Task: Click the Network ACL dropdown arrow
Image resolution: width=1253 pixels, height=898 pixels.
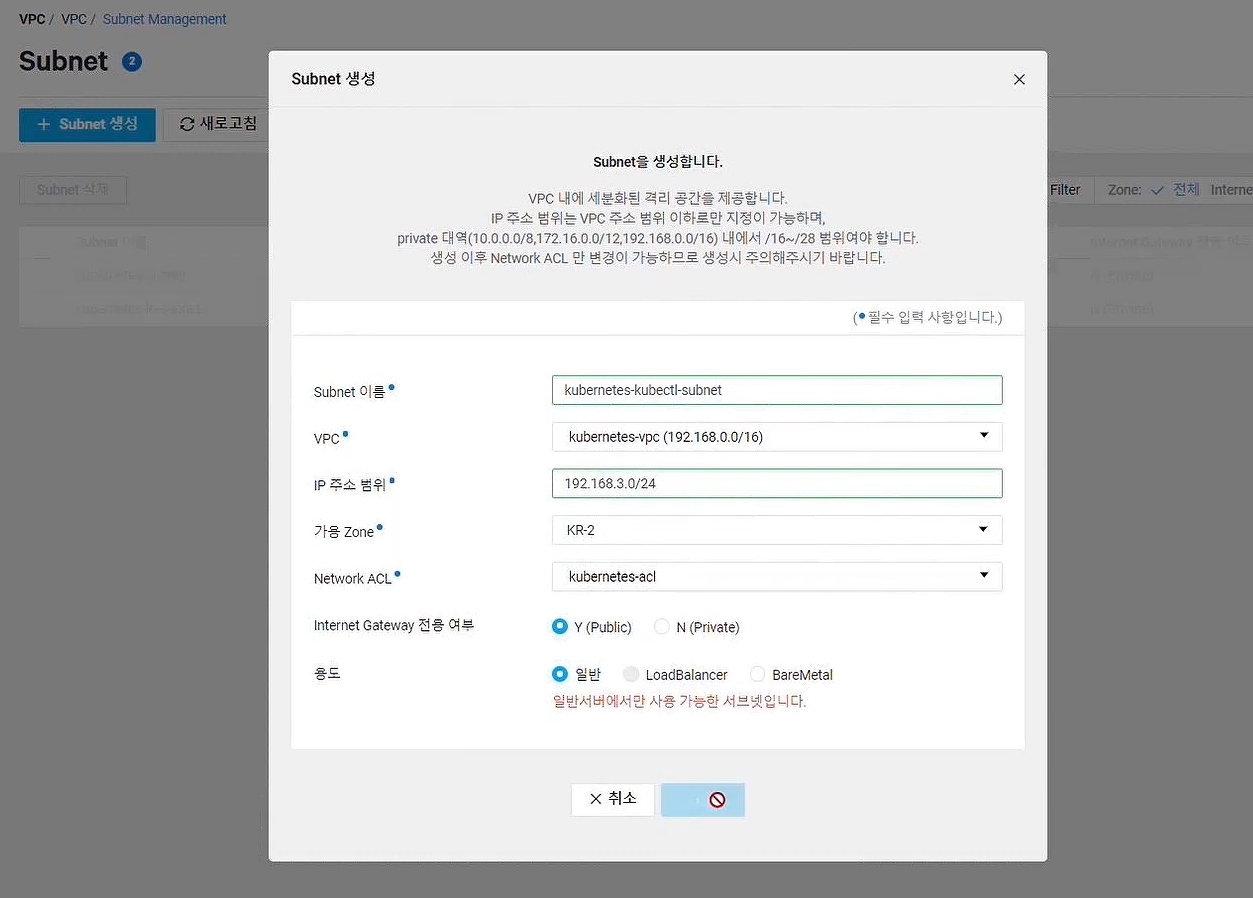Action: 984,575
